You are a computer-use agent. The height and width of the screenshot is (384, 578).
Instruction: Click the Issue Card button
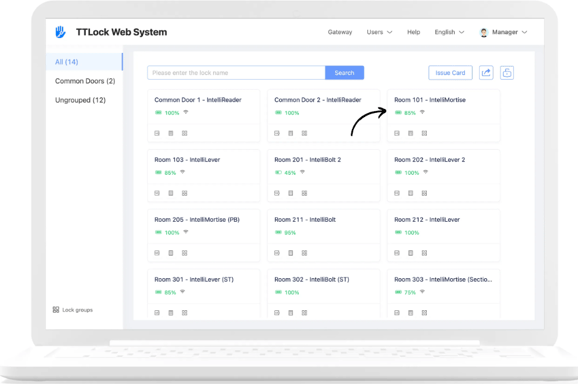tap(450, 73)
